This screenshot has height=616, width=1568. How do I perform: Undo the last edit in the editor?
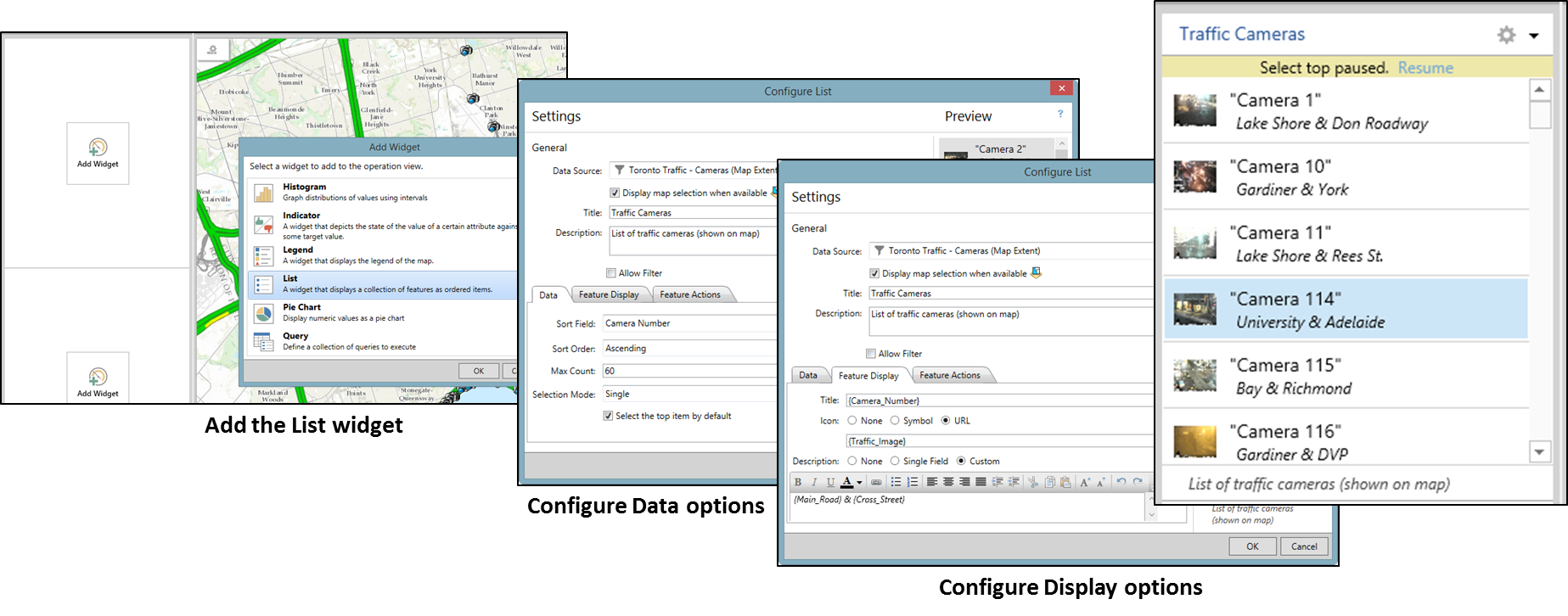(x=1121, y=482)
